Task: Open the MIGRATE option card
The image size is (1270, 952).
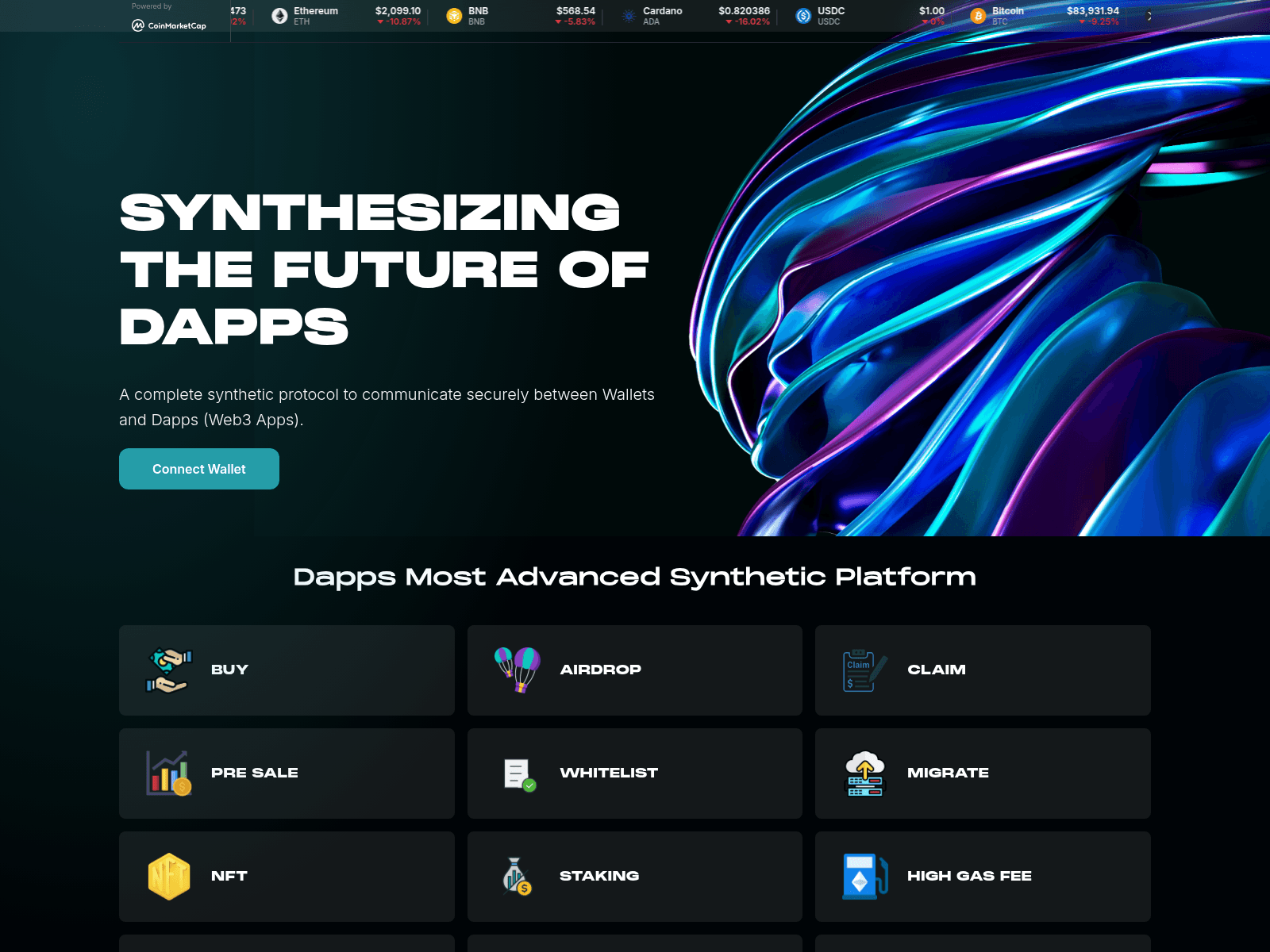Action: coord(983,773)
